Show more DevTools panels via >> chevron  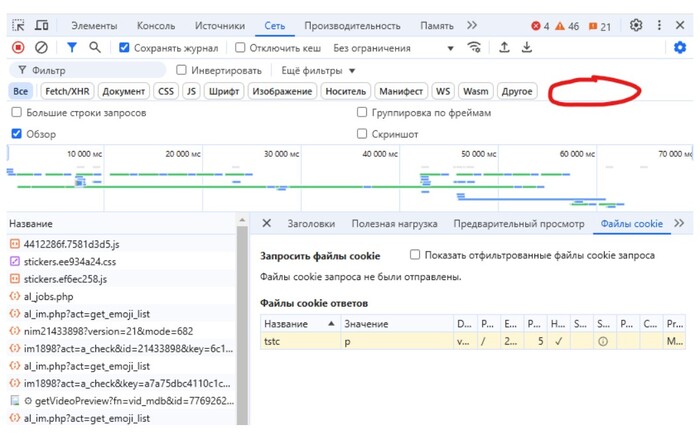pos(472,25)
